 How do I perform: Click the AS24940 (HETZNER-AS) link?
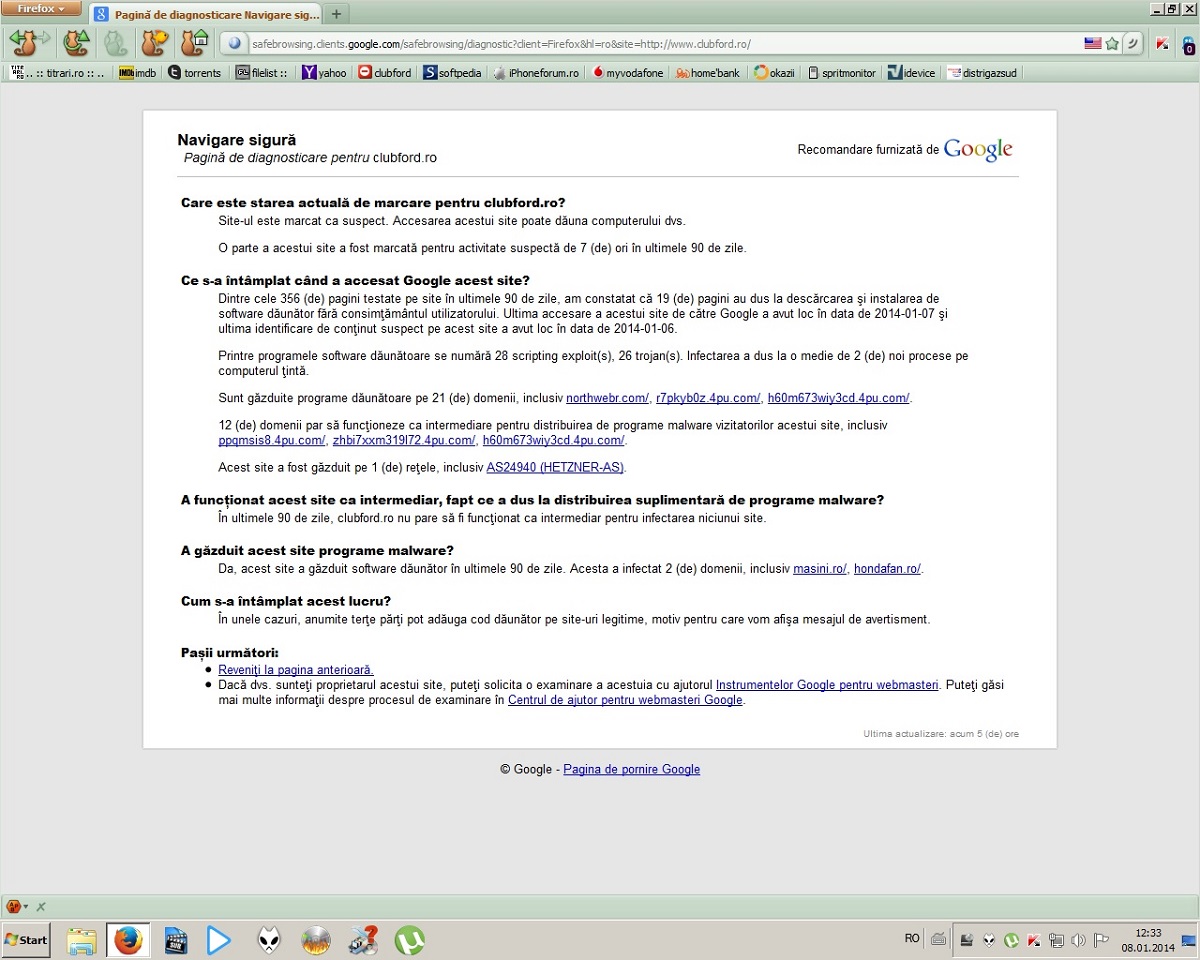pos(555,467)
